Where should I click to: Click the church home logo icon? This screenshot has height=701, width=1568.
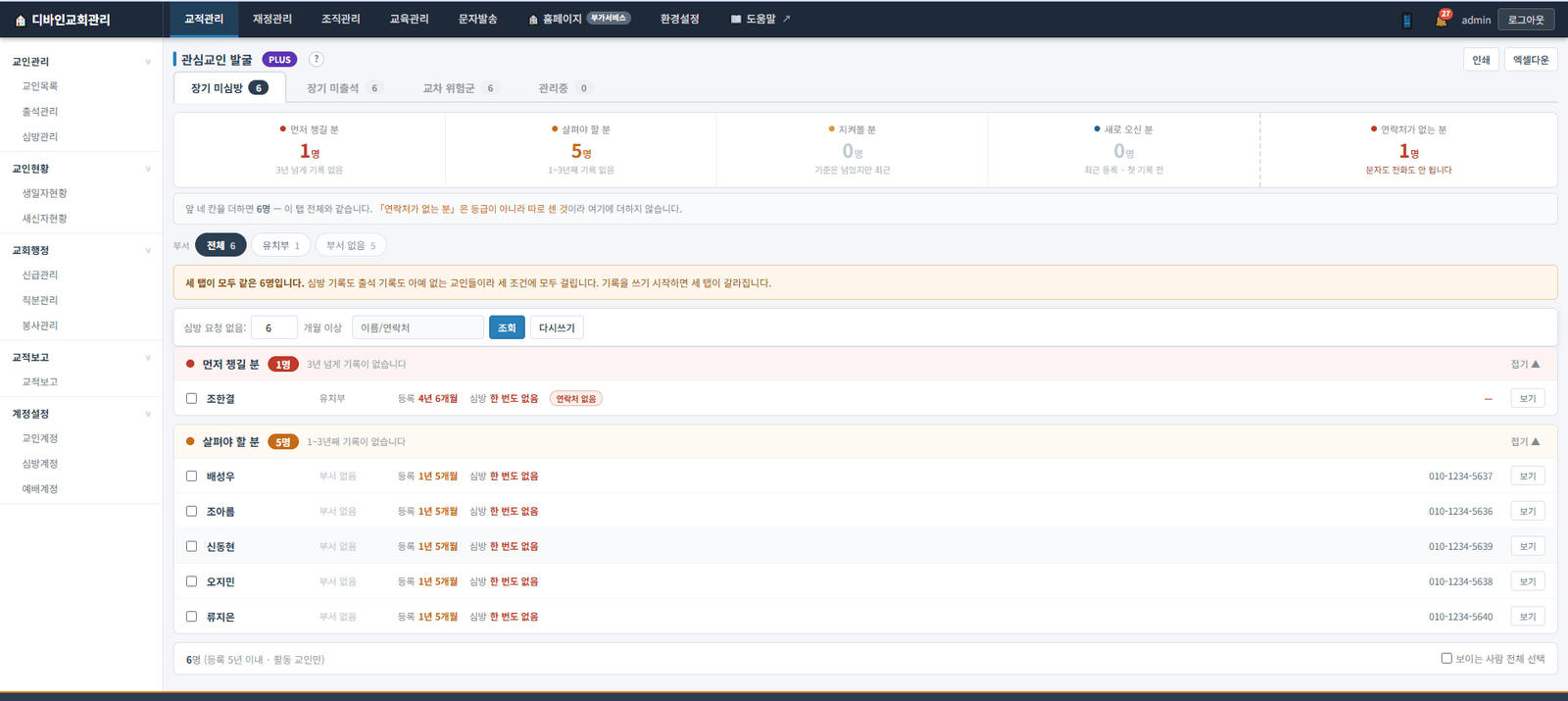coord(21,21)
